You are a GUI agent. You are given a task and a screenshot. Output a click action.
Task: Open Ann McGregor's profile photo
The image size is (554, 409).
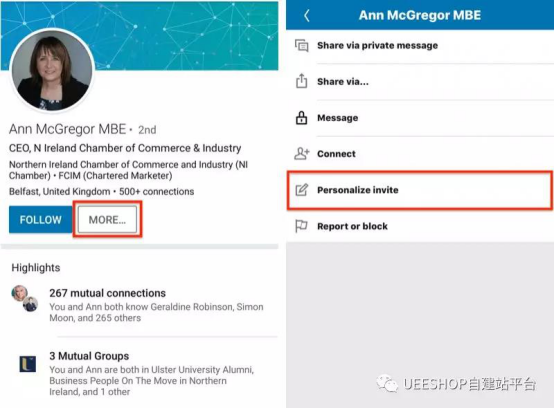tap(52, 71)
